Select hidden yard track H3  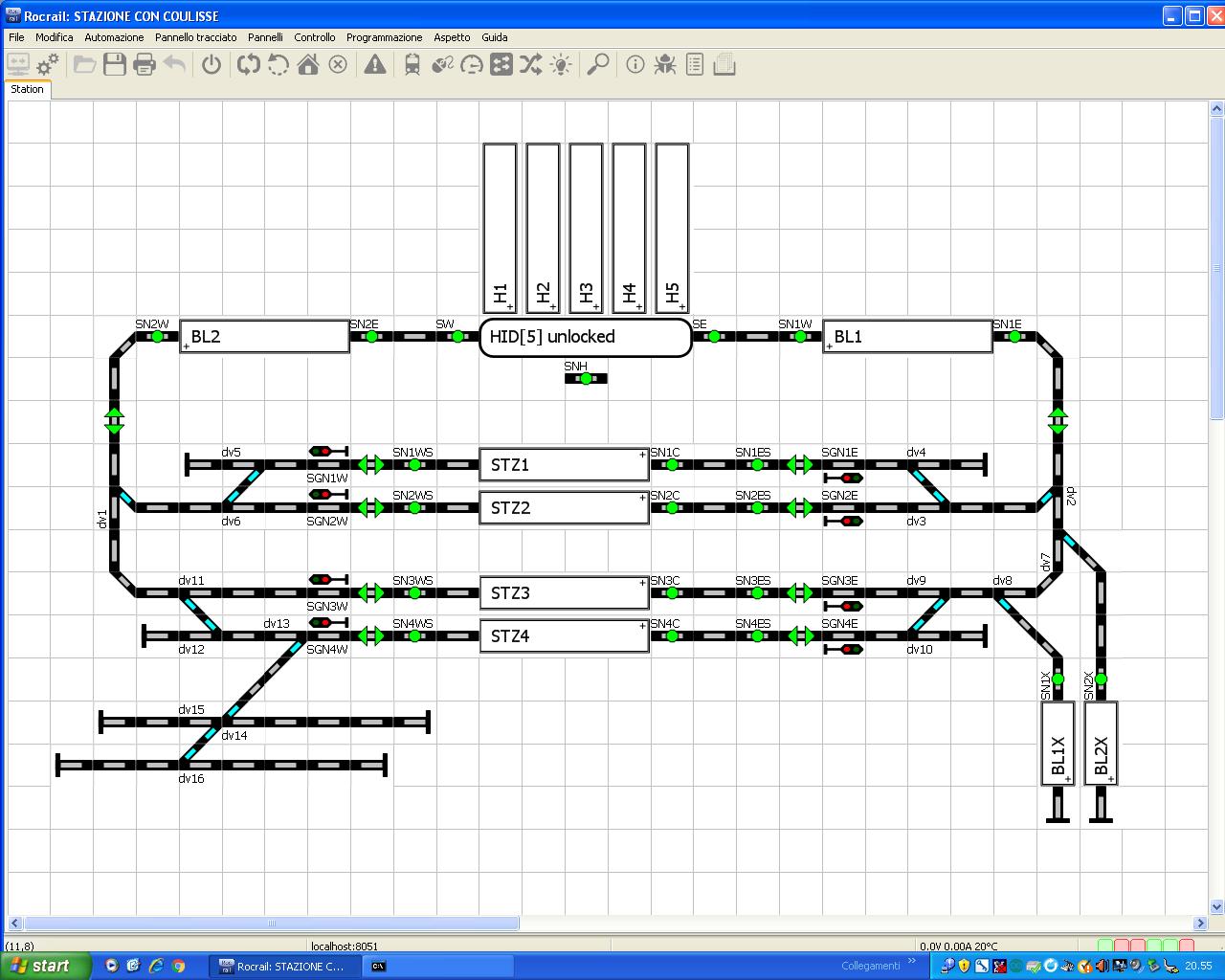[x=586, y=228]
